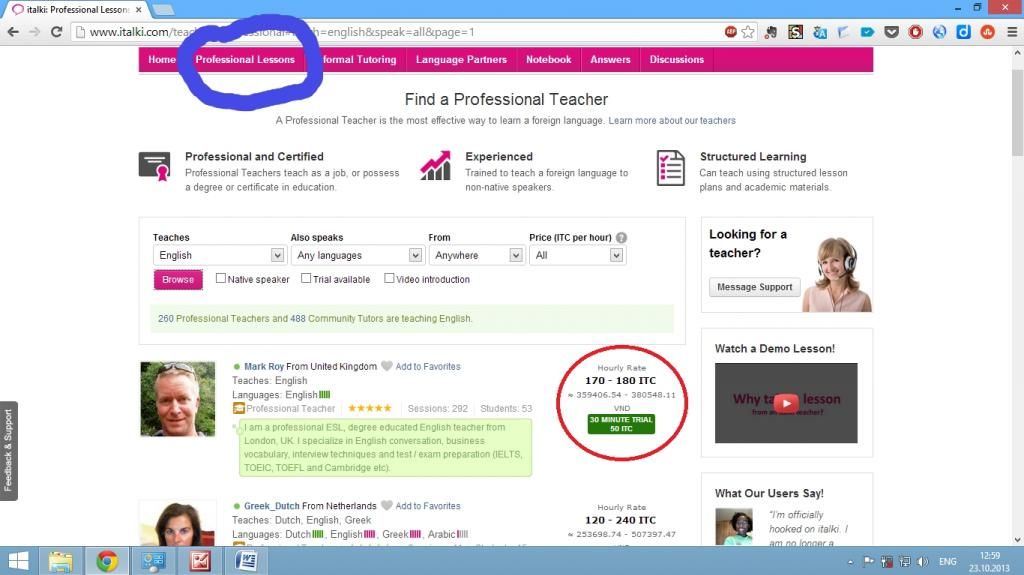This screenshot has width=1024, height=575.
Task: Open the Evernote Web Clipper extension
Action: [x=771, y=32]
